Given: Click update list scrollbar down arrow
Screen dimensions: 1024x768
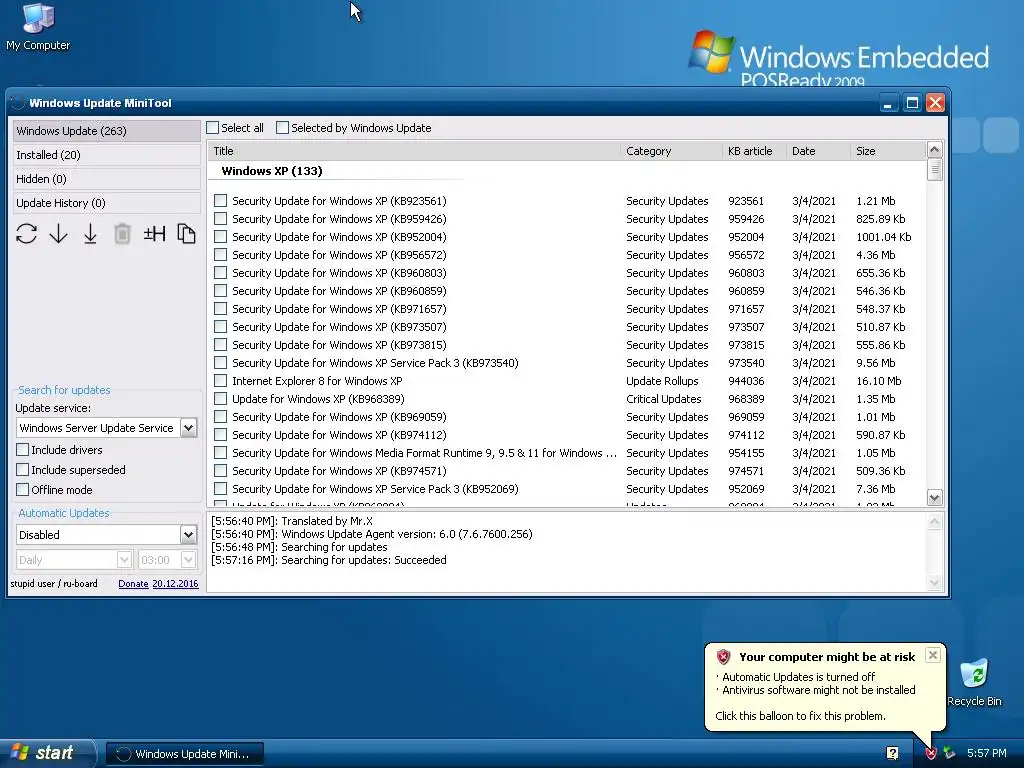Looking at the screenshot, I should click(935, 498).
